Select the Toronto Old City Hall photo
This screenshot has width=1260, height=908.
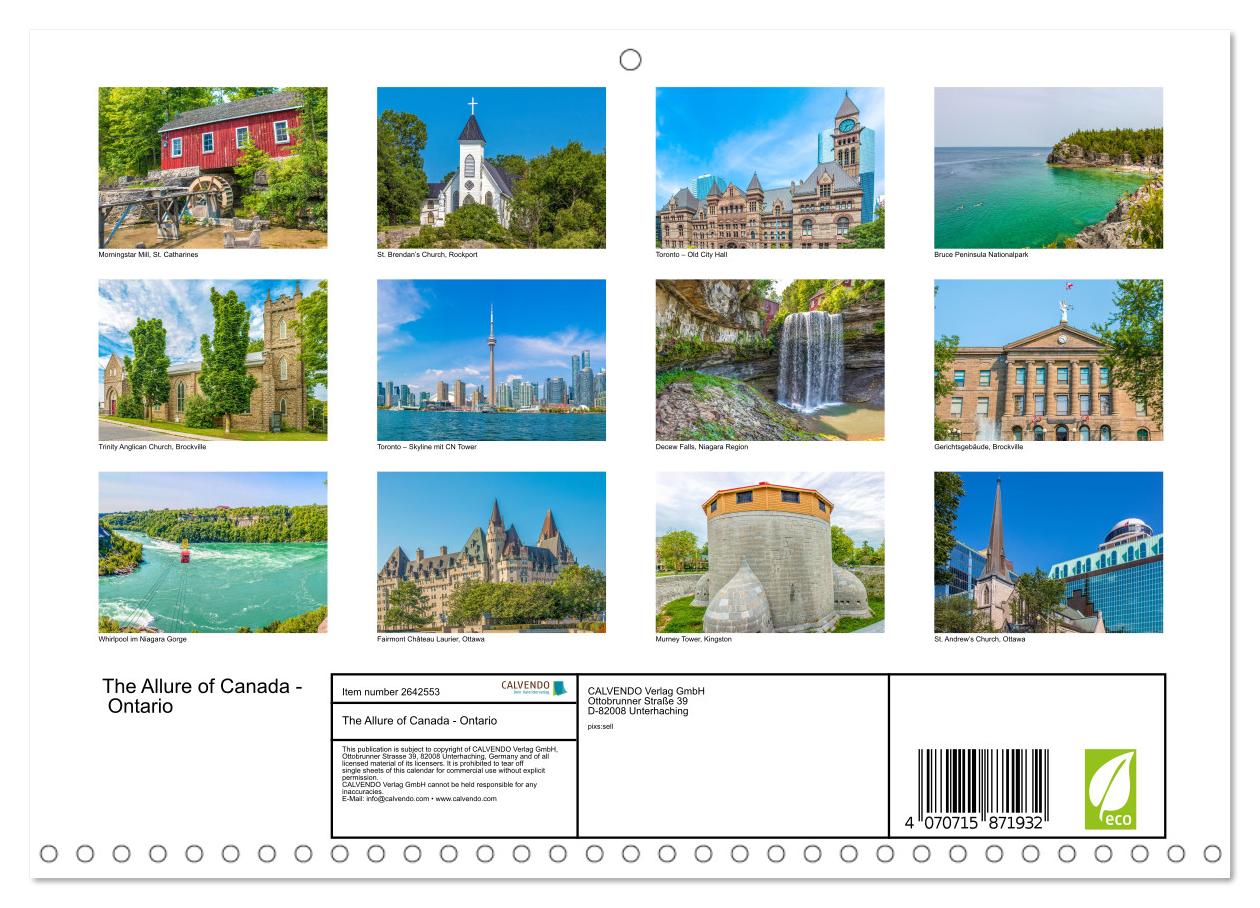[x=770, y=168]
